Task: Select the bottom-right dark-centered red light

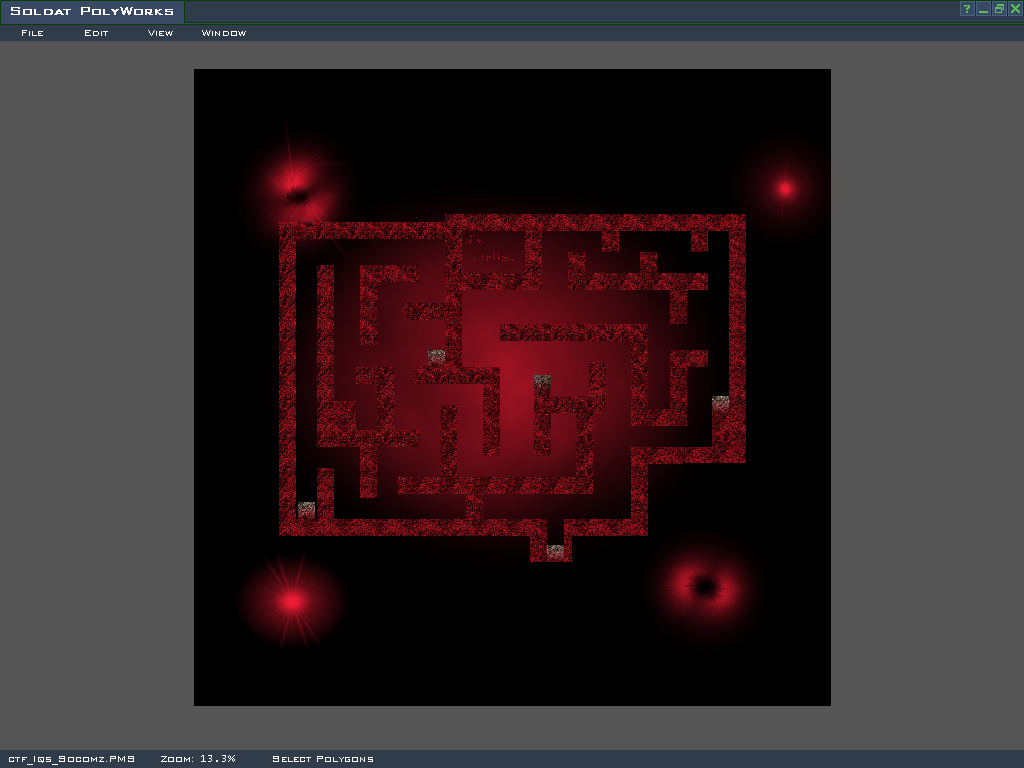Action: (705, 586)
